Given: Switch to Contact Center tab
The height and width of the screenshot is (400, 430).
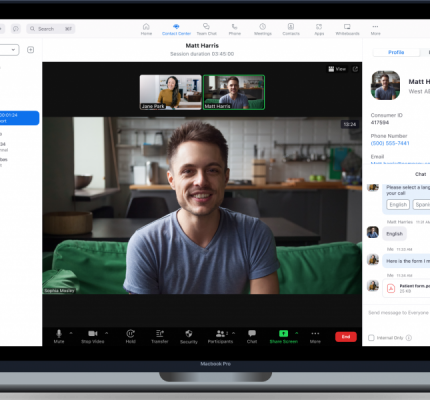Looking at the screenshot, I should pos(176,29).
